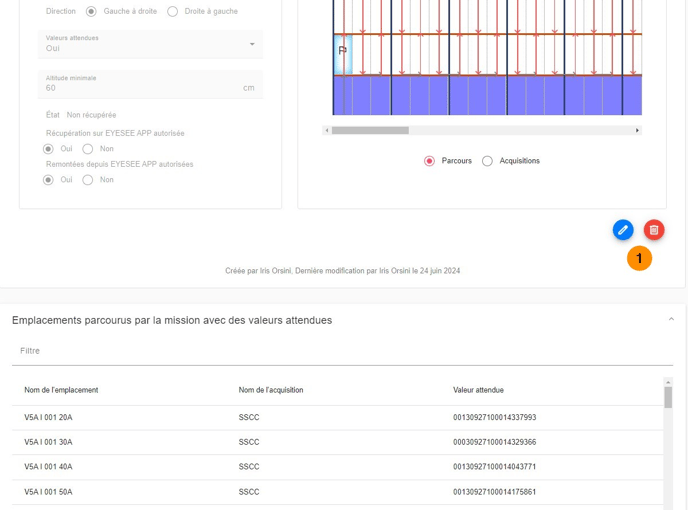The image size is (688, 510).
Task: Click the left arrow of map scrollbar
Action: (327, 130)
